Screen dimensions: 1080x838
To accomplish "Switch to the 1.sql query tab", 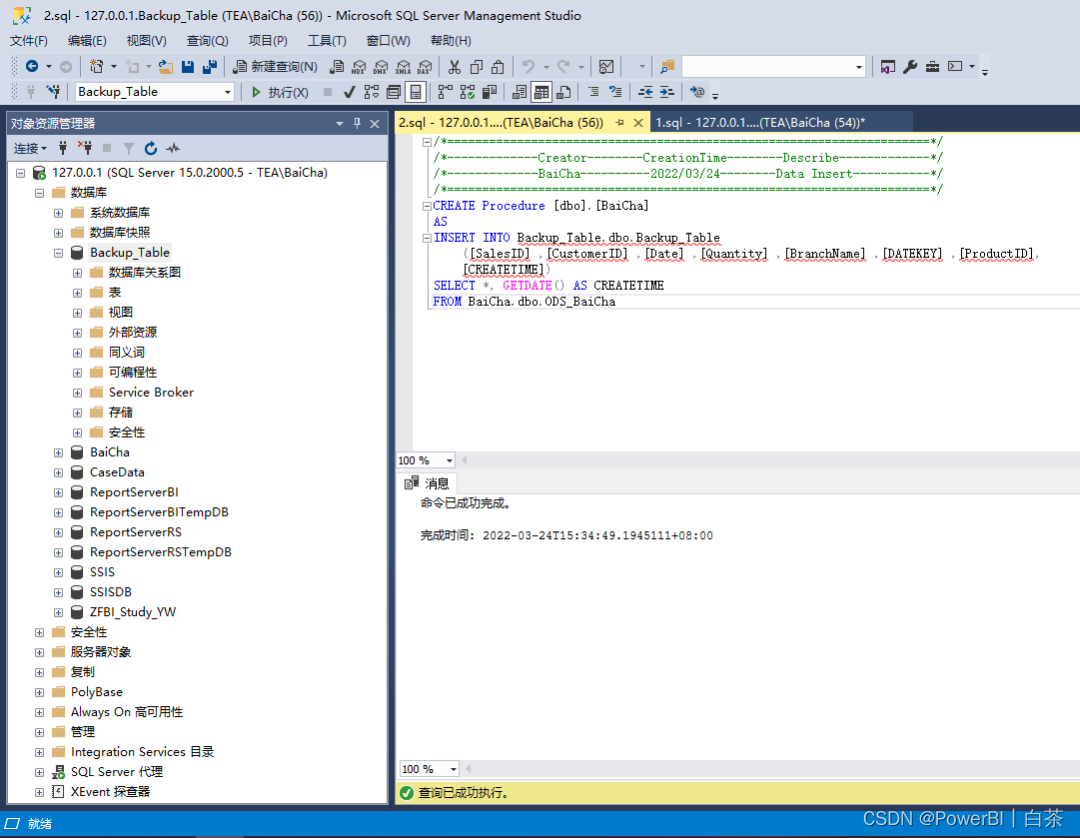I will 760,123.
